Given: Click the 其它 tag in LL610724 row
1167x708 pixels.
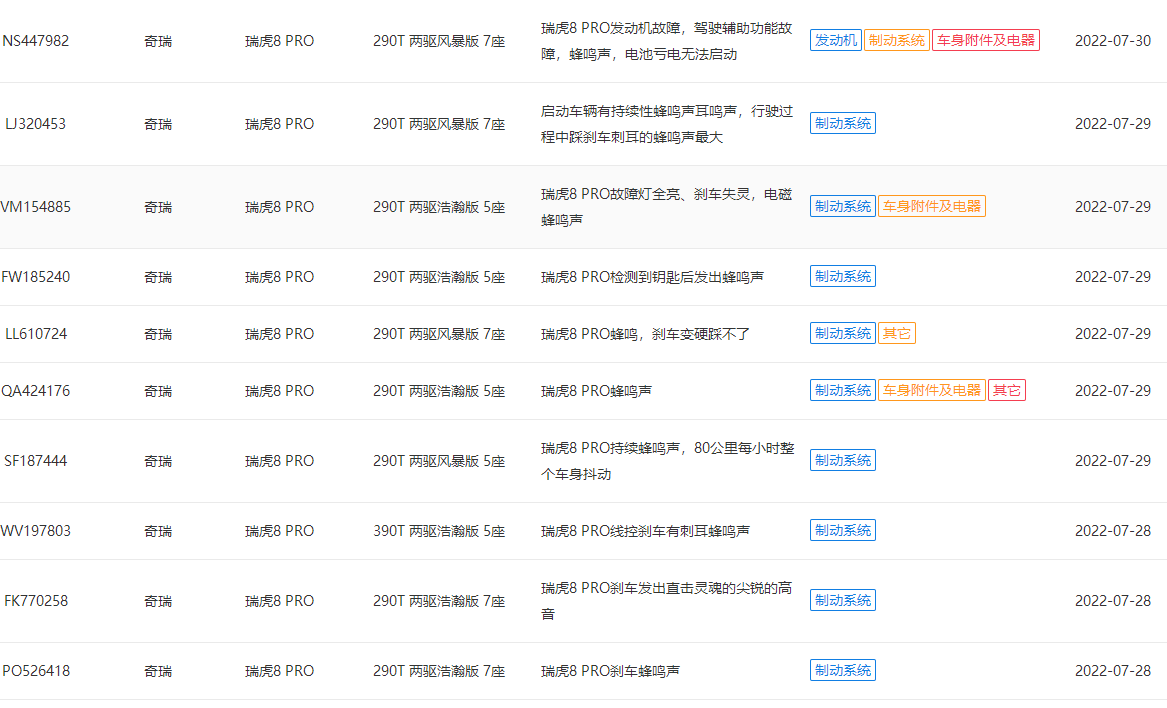Looking at the screenshot, I should tap(896, 334).
